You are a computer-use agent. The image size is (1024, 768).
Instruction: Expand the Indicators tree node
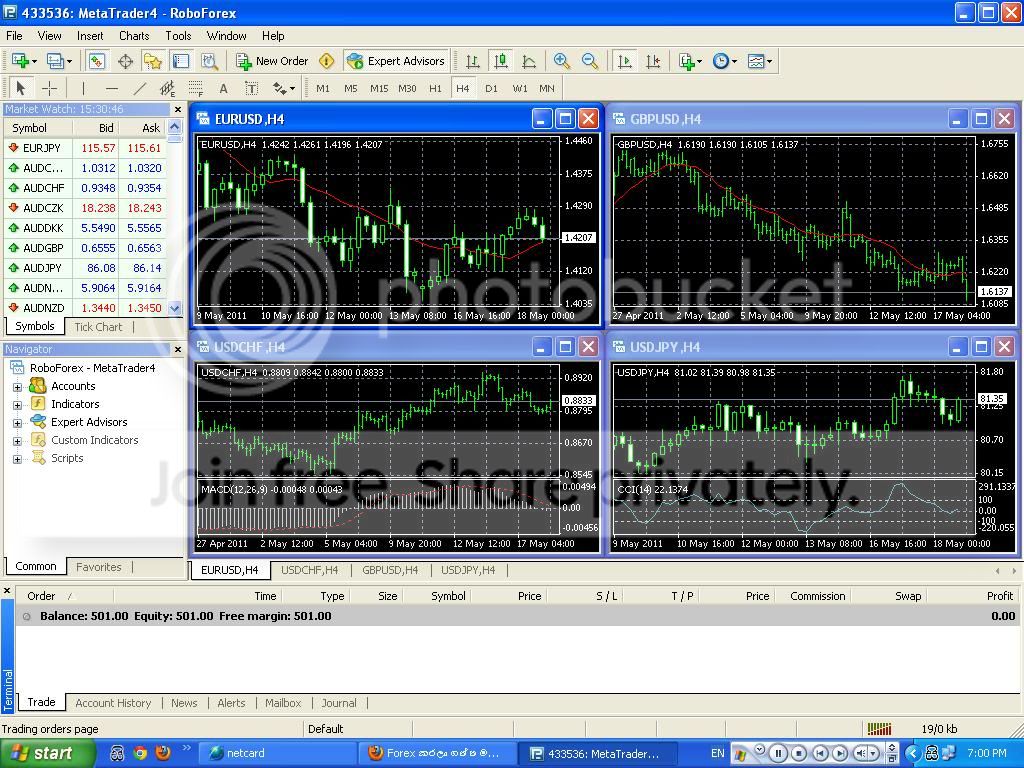pos(18,405)
